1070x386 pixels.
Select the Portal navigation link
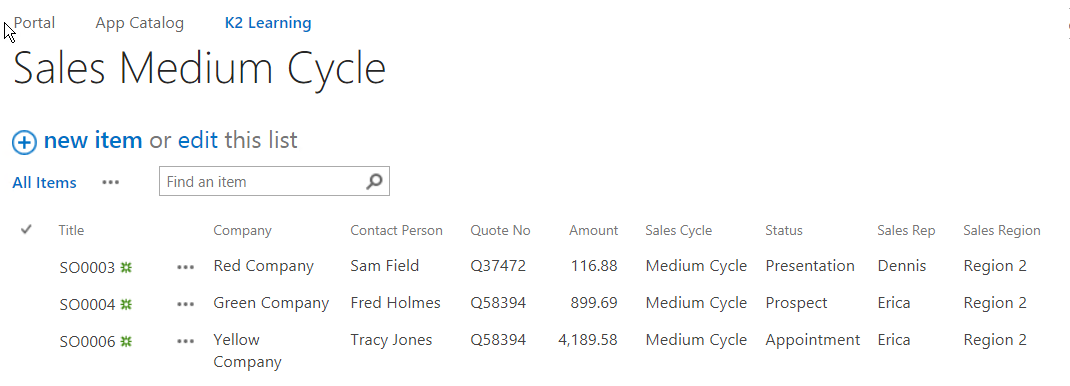click(x=34, y=23)
